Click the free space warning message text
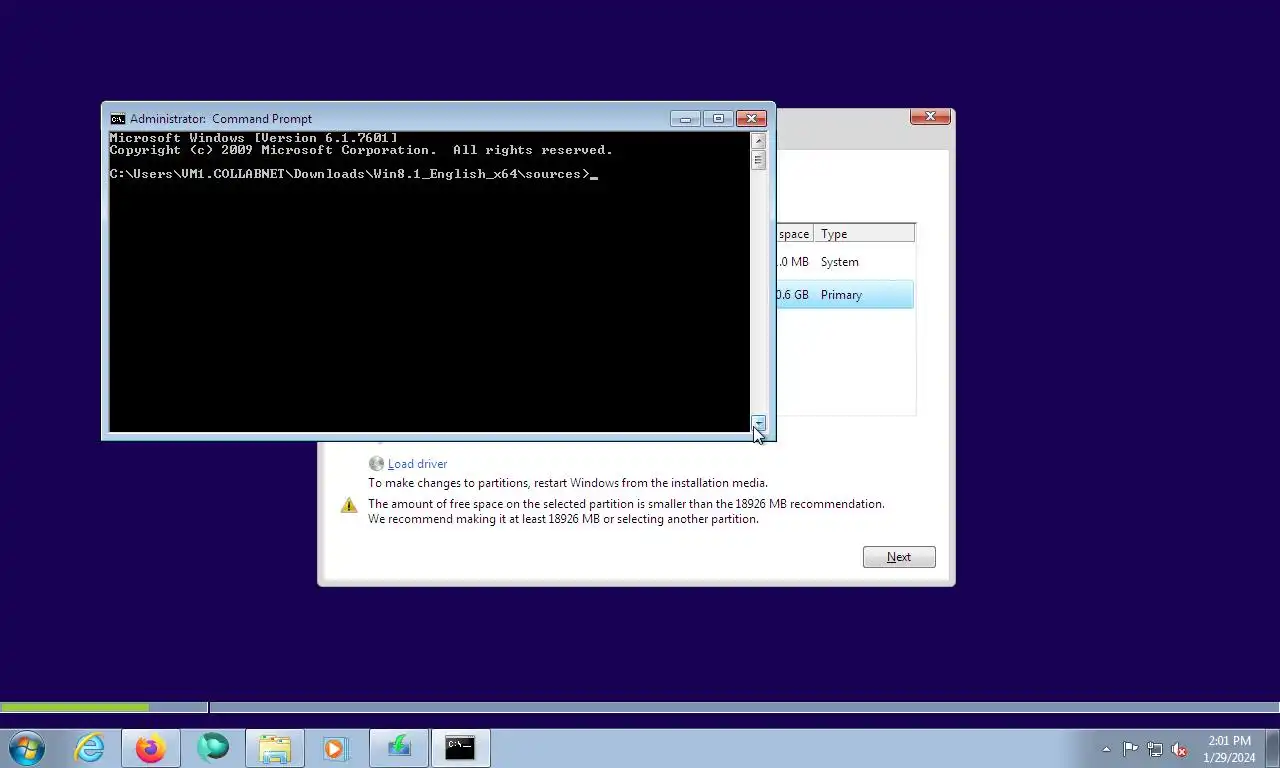 [x=626, y=512]
